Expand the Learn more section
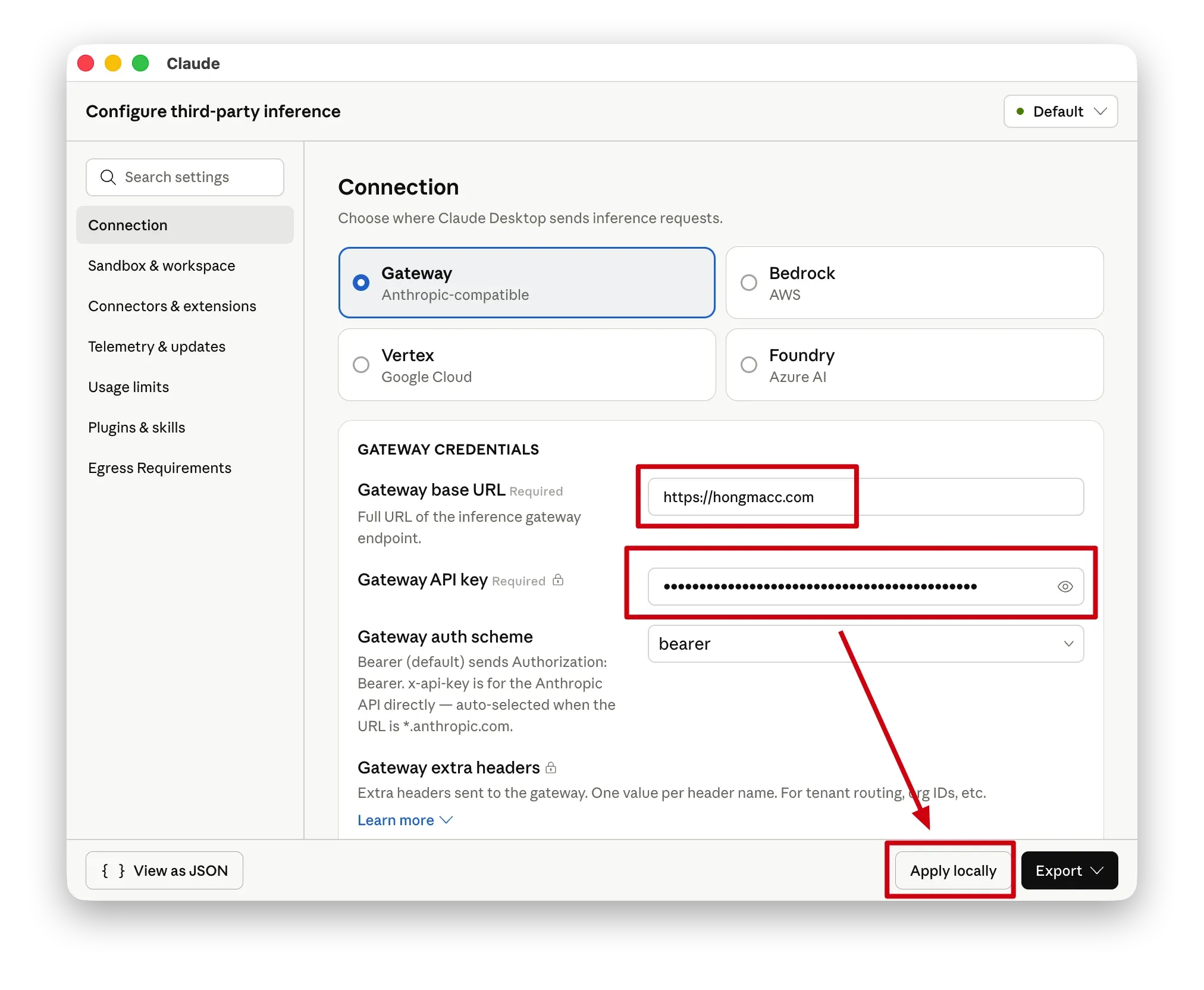The height and width of the screenshot is (990, 1204). point(405,820)
